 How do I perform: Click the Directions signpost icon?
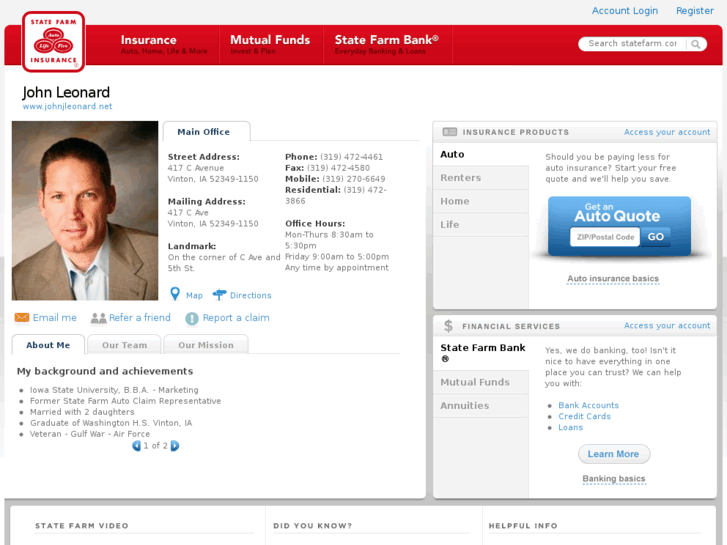(219, 295)
